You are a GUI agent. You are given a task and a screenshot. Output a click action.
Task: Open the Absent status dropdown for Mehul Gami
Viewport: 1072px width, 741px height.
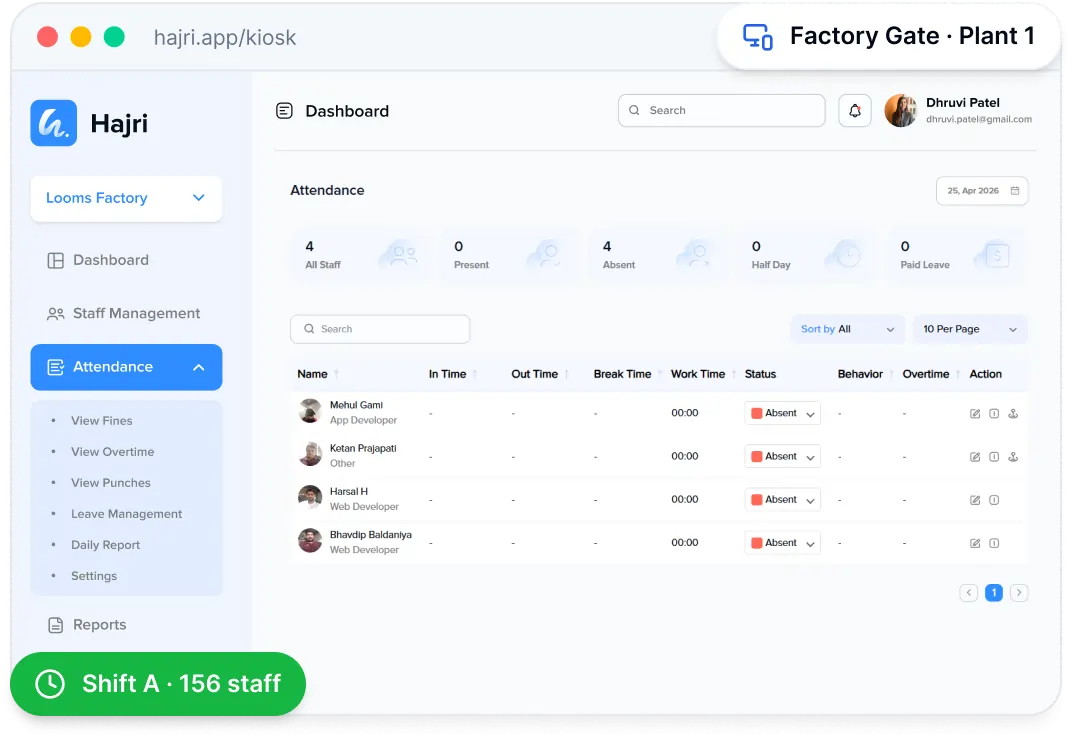[782, 414]
